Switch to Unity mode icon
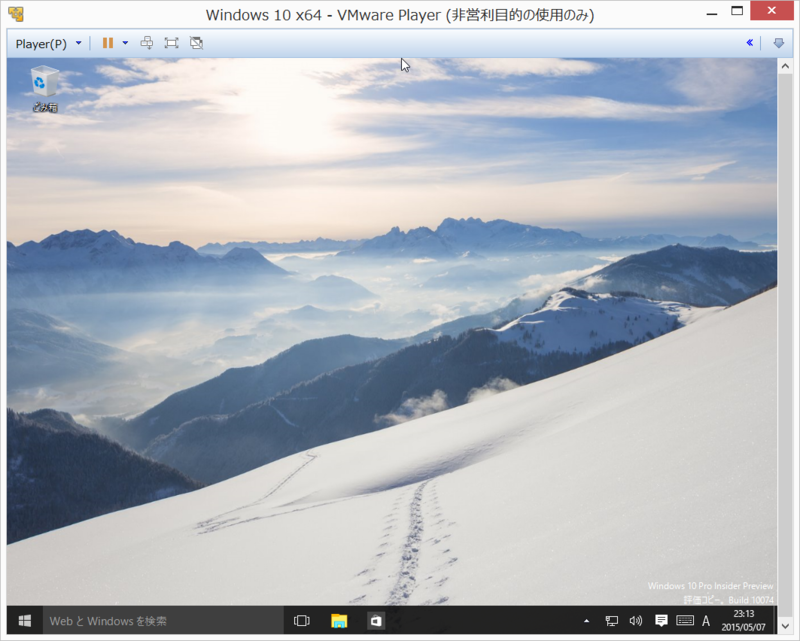 click(x=196, y=43)
